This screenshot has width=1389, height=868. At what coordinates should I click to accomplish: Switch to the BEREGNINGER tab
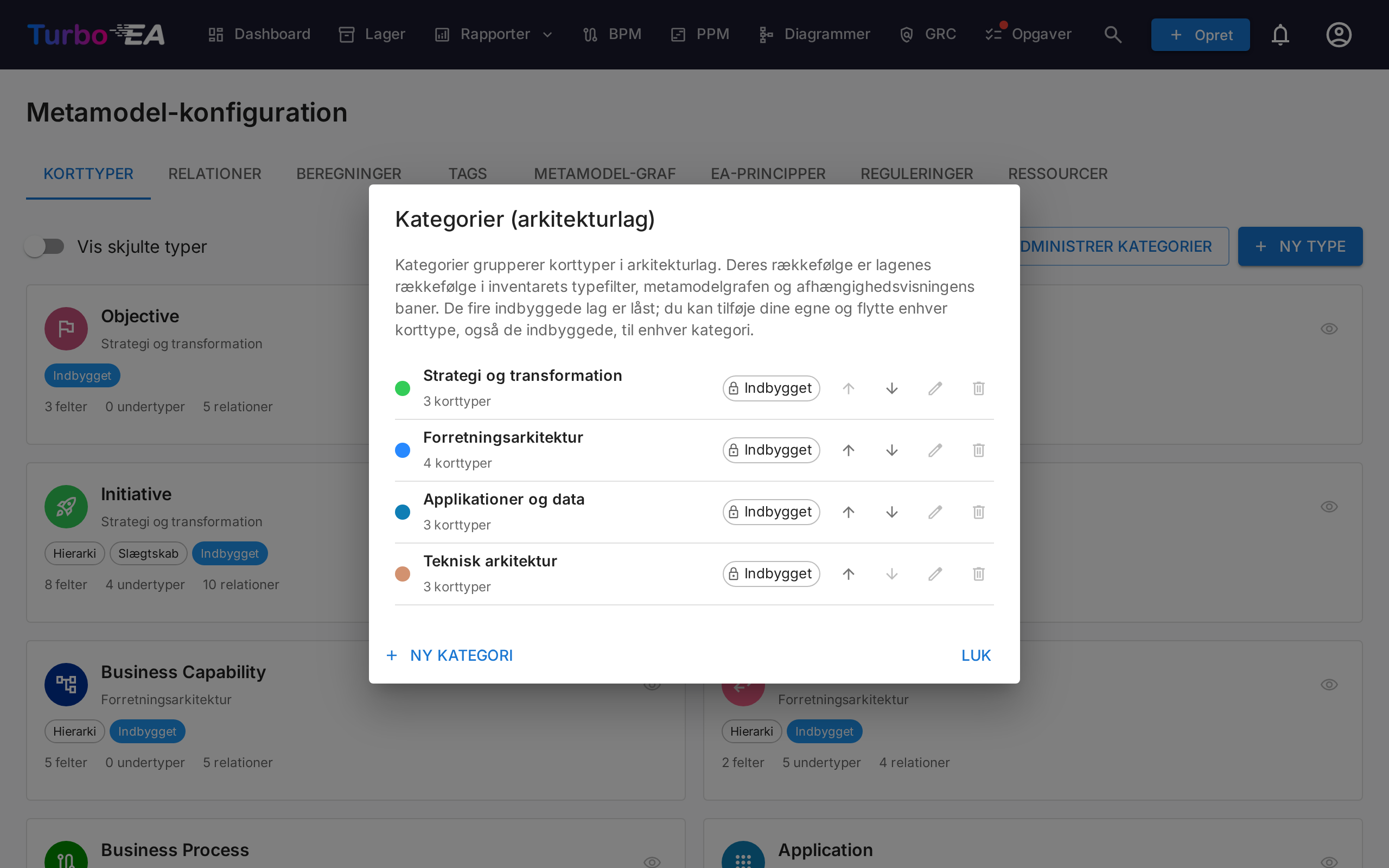coord(348,174)
